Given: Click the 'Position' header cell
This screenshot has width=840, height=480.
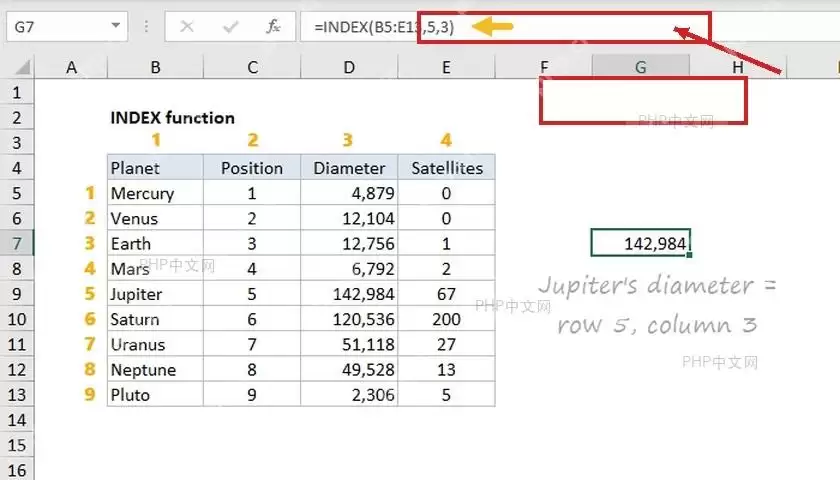Looking at the screenshot, I should 252,168.
